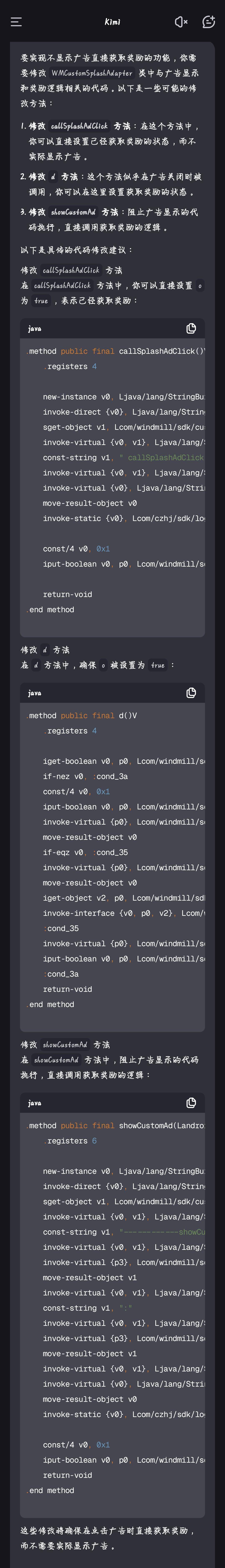The width and height of the screenshot is (225, 1568).
Task: Copy the showCustomAd code block
Action: pyautogui.click(x=191, y=1103)
